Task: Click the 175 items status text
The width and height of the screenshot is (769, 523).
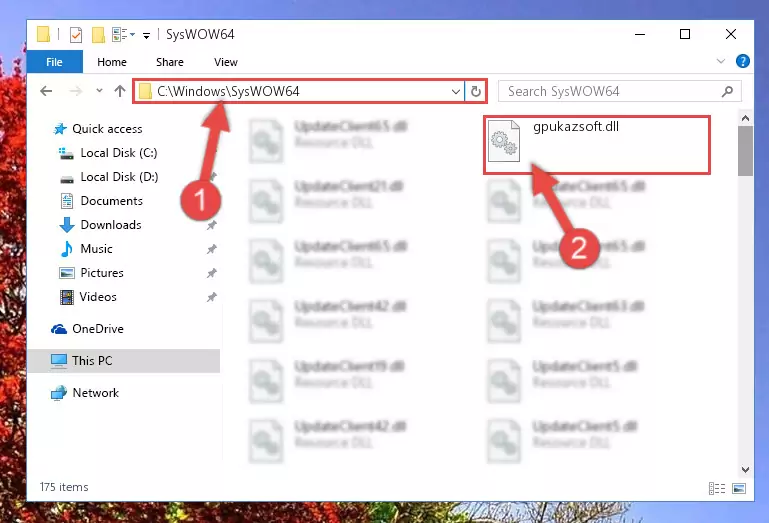Action: (x=64, y=487)
